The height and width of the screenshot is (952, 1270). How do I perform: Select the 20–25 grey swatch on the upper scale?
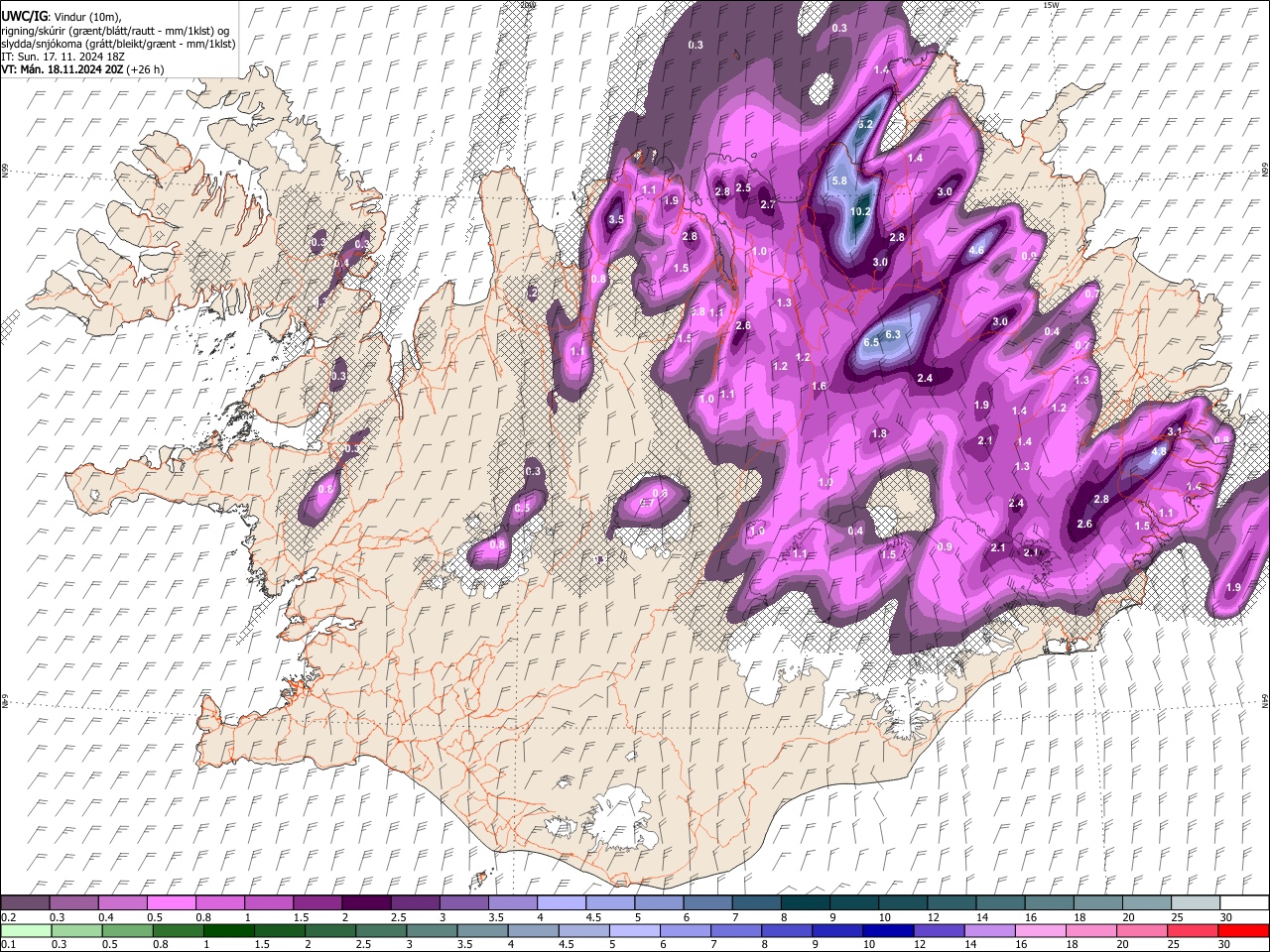(1145, 903)
